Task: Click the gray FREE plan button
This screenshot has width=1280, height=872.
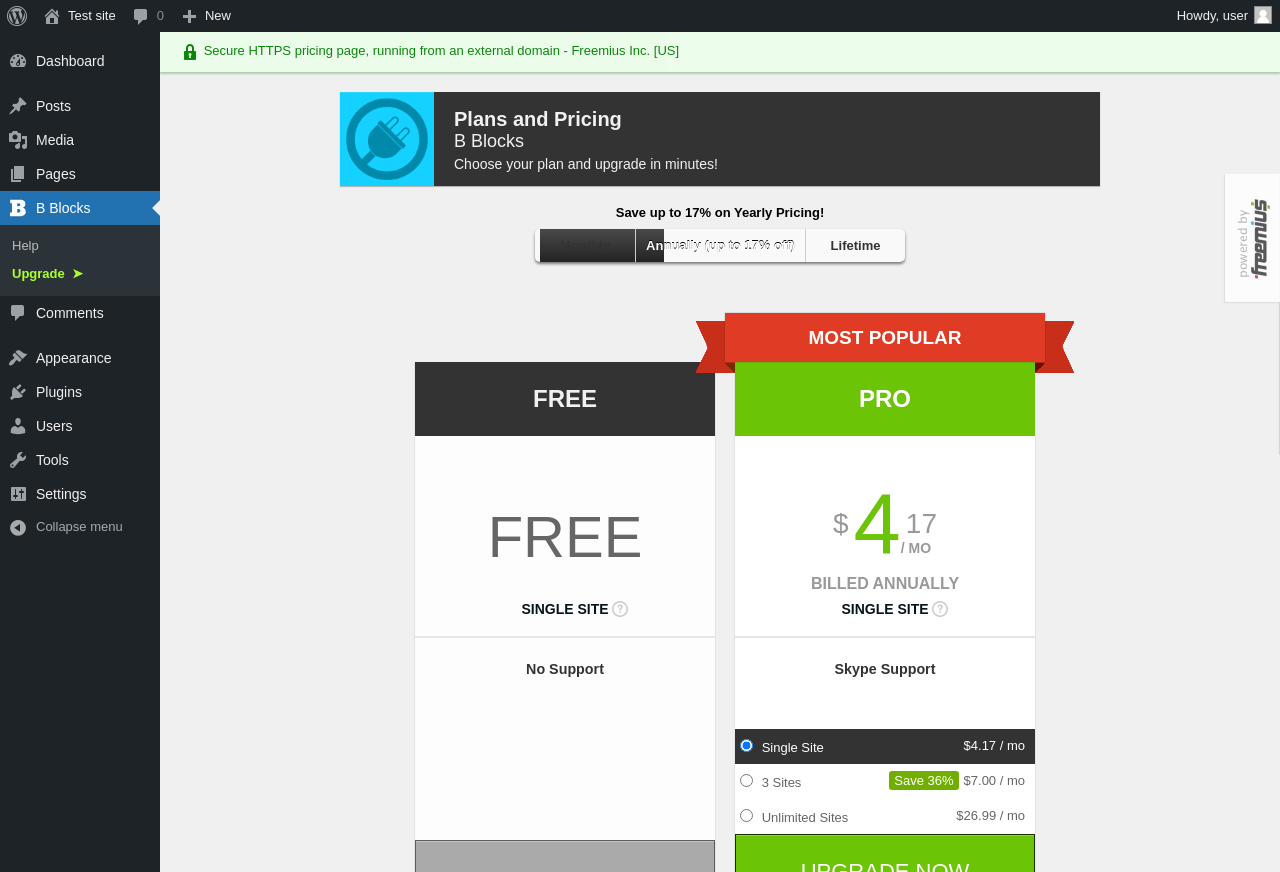Action: pyautogui.click(x=565, y=856)
